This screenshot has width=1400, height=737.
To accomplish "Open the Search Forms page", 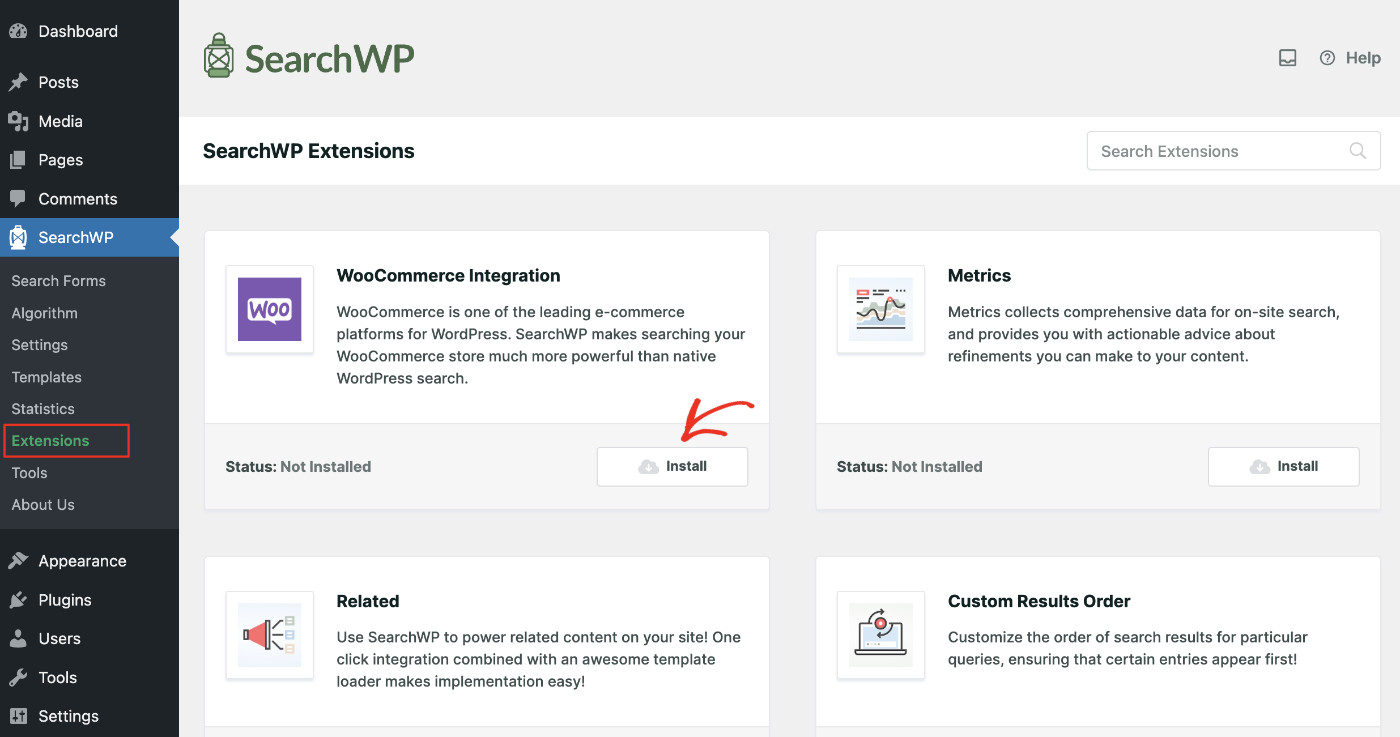I will (58, 280).
